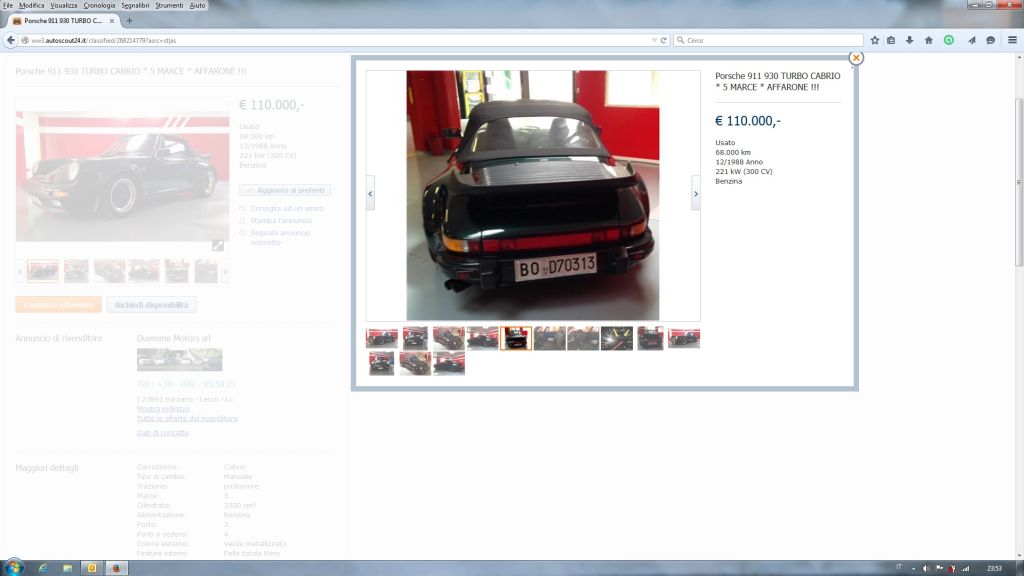Select second thumbnail in second row
The width and height of the screenshot is (1024, 576).
pos(415,363)
